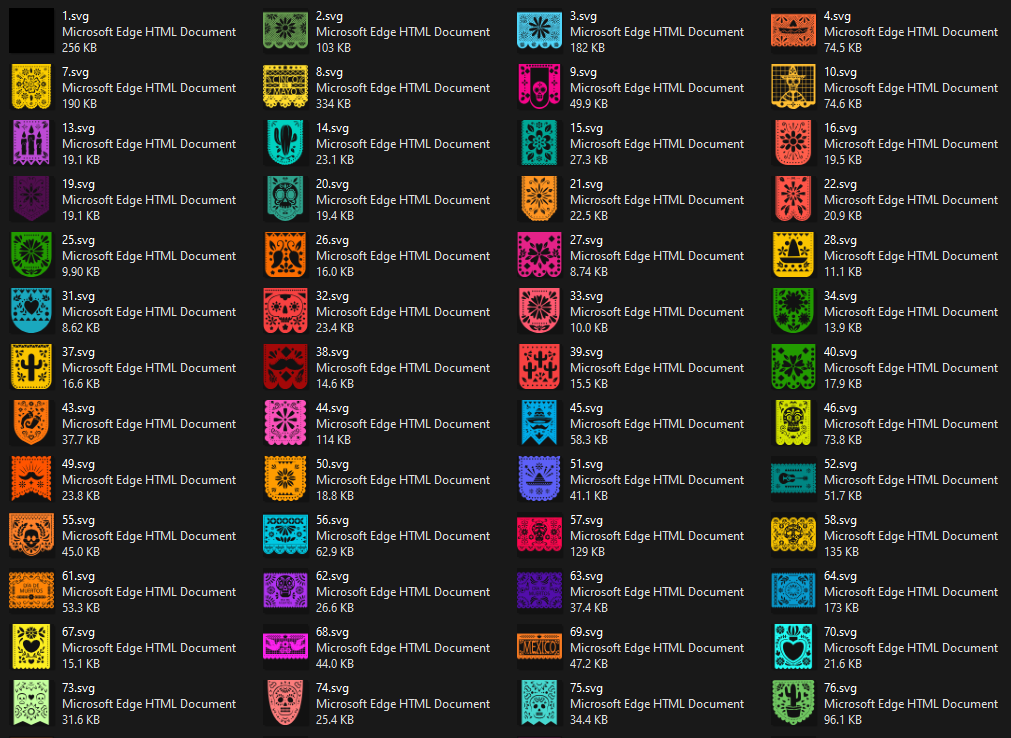
Task: Click the green cactus icon of 76.svg
Action: (793, 703)
